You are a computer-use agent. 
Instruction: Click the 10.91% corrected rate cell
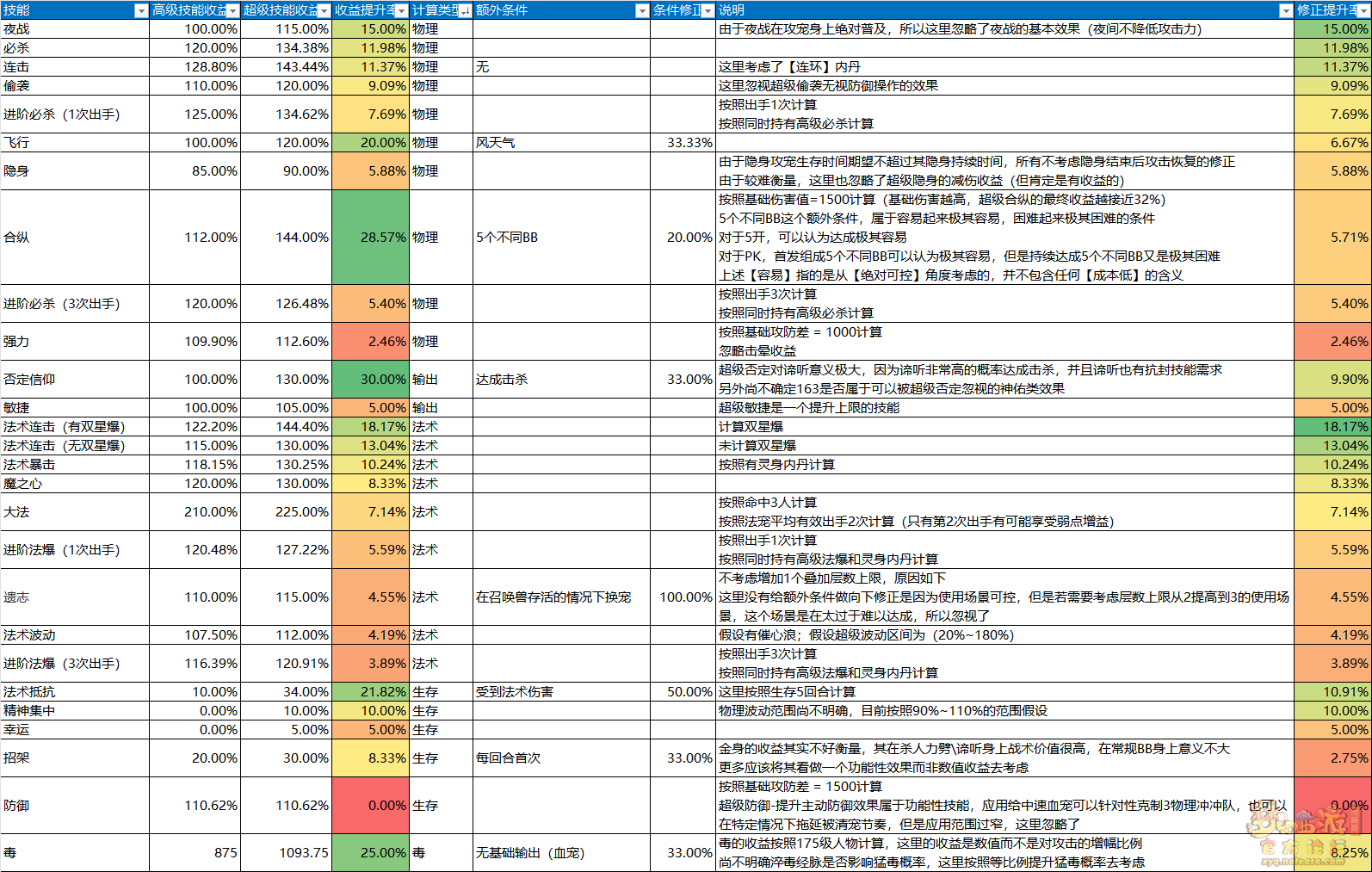point(1332,692)
